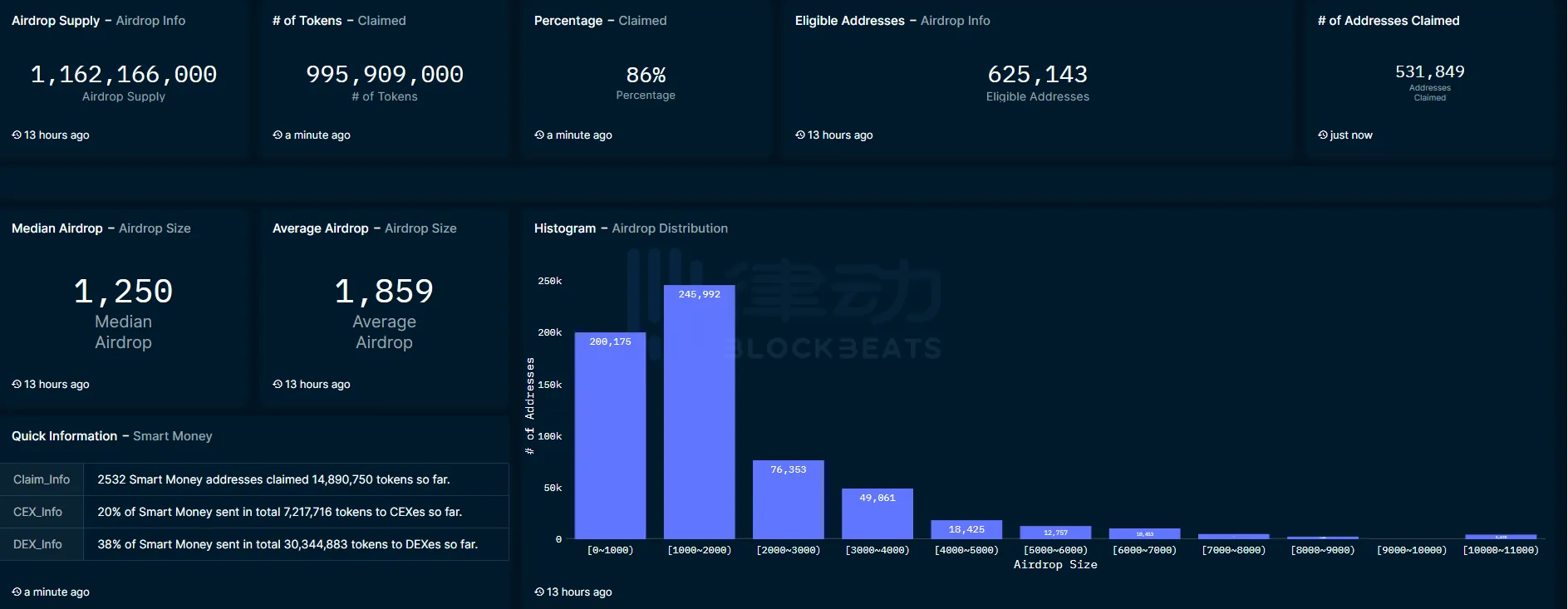Open the 'Median Airdrop' title link
This screenshot has height=609, width=1568.
tap(57, 228)
